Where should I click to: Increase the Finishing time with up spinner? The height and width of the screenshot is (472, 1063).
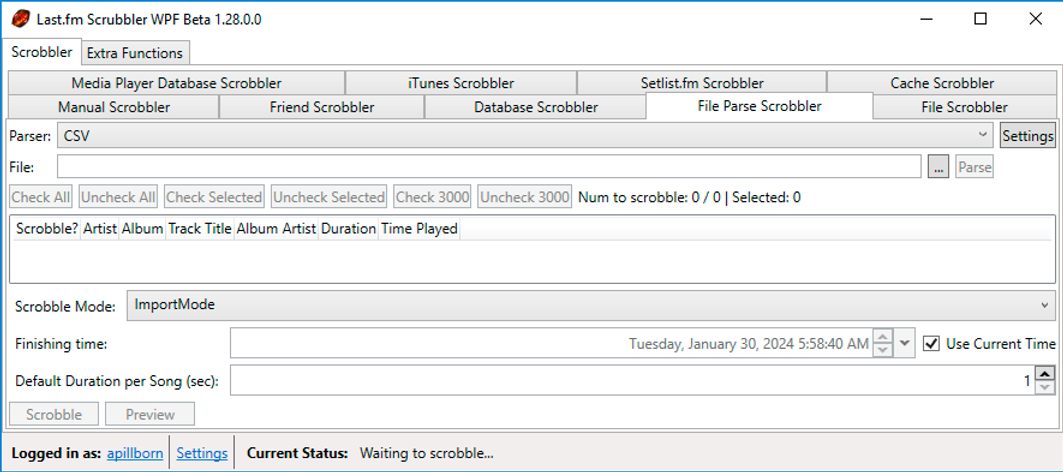pos(882,337)
